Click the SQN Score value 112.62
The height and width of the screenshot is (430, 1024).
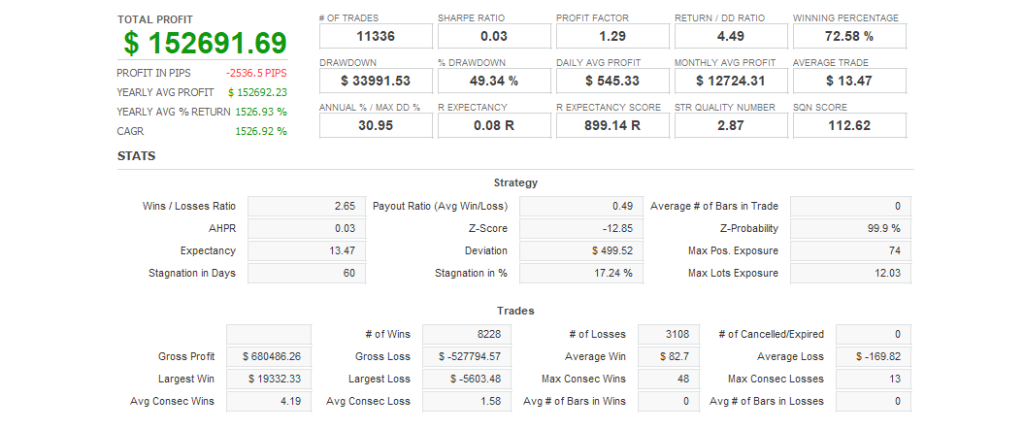point(849,125)
